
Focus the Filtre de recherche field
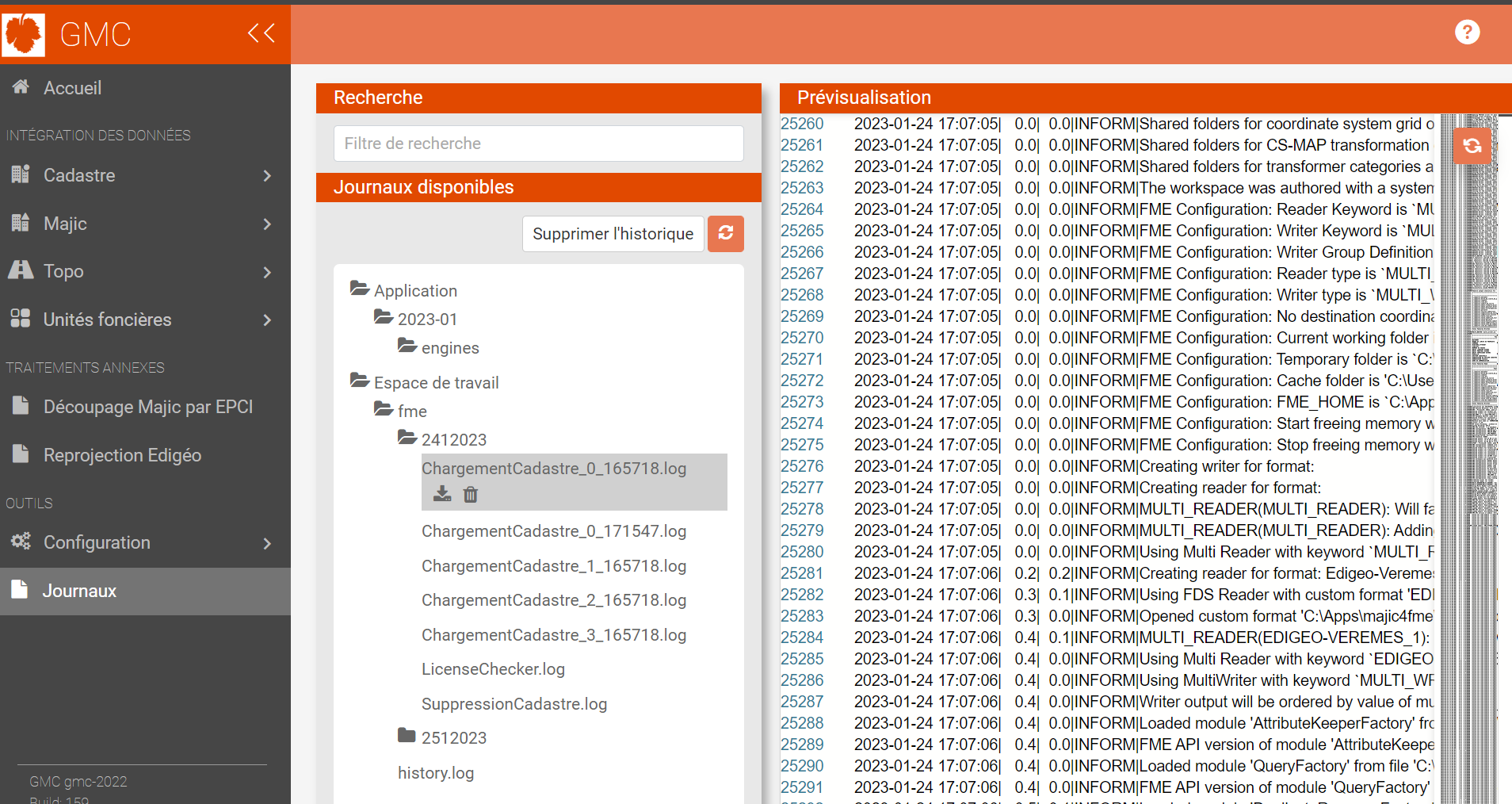[x=539, y=144]
